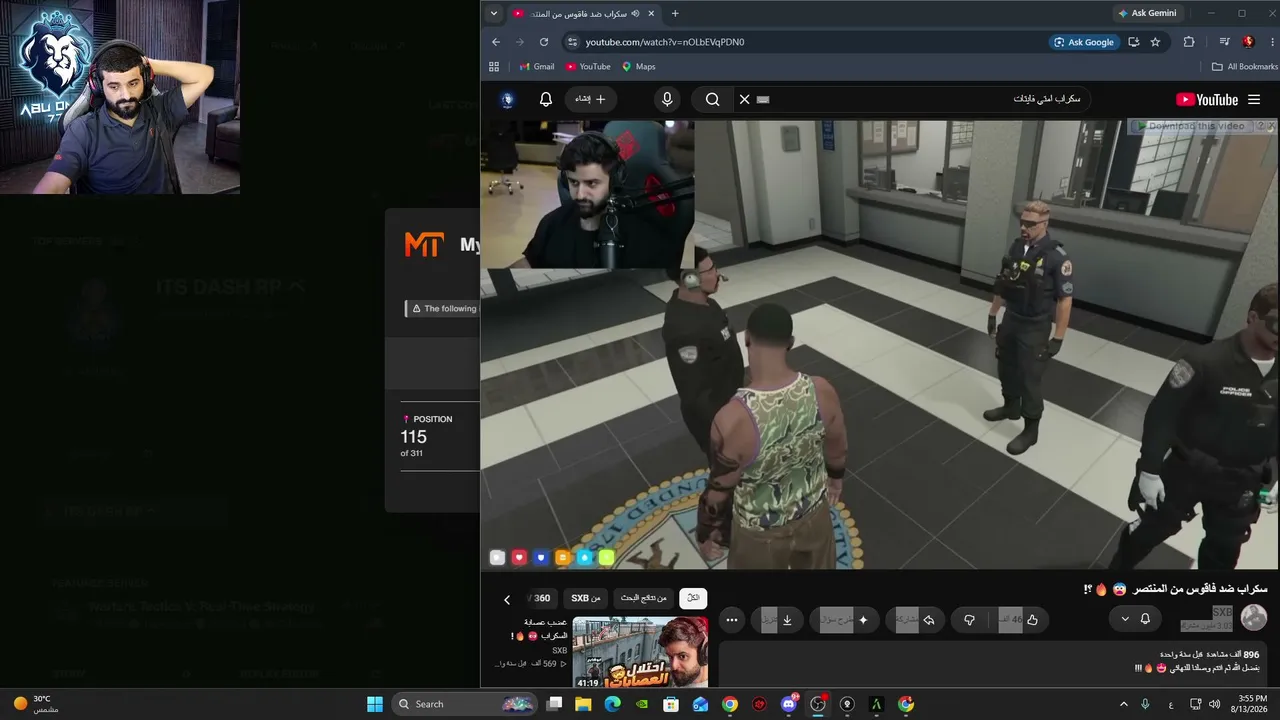Open OBS Studio from taskbar
Viewport: 1280px width, 720px height.
(818, 704)
